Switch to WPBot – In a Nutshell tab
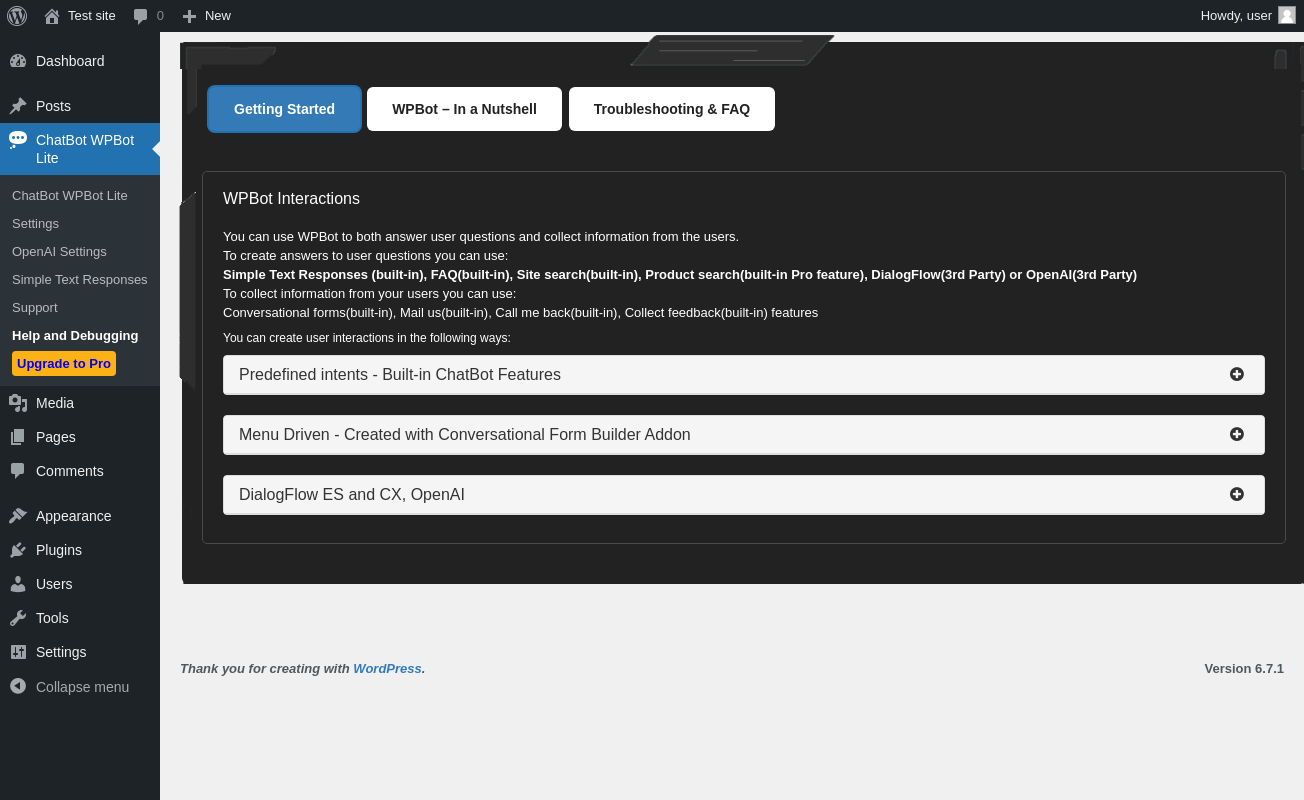Screen dimensions: 1304x800 click(x=464, y=109)
